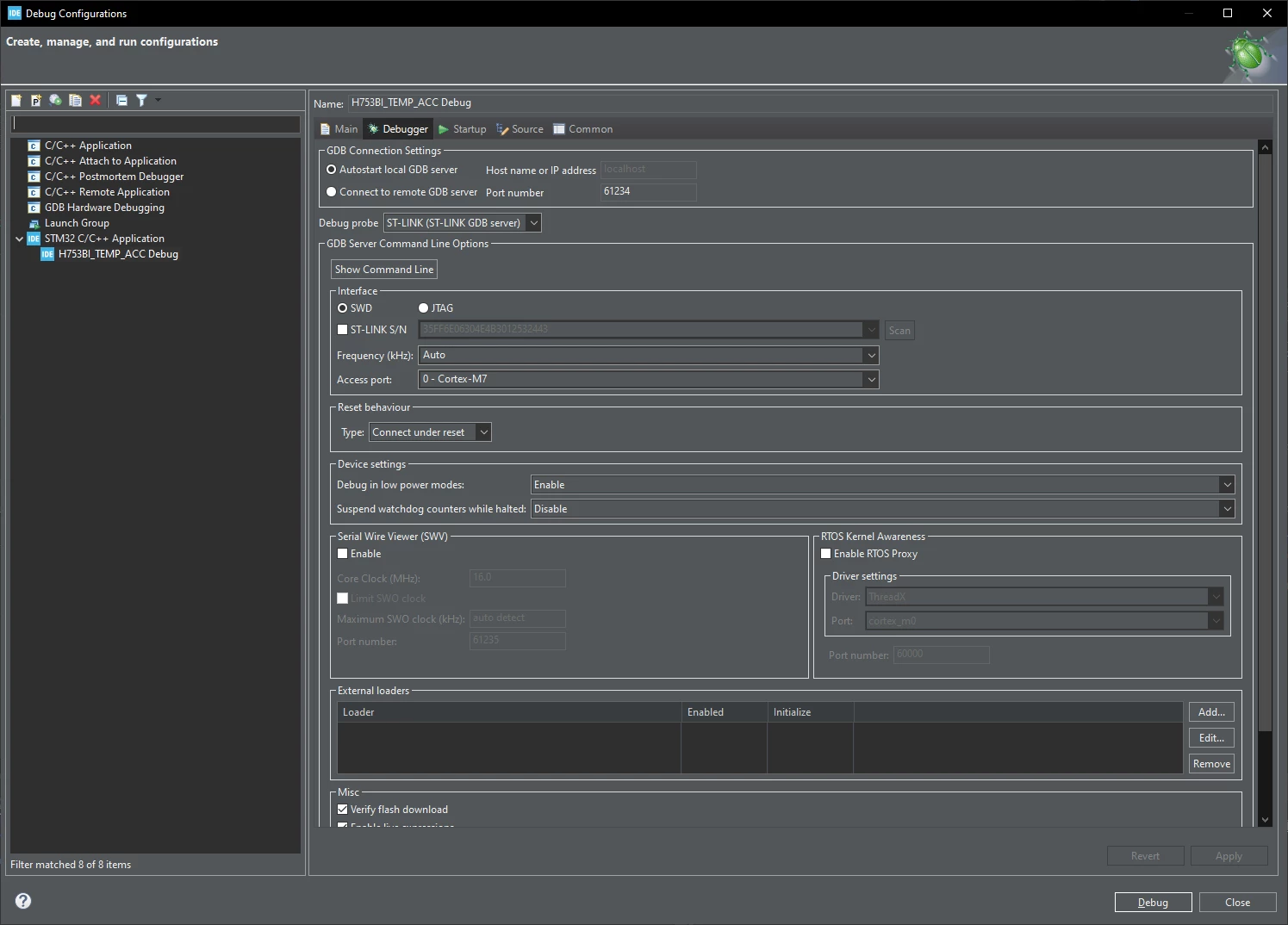Switch to the Debugger tab
The height and width of the screenshot is (925, 1288).
point(398,129)
